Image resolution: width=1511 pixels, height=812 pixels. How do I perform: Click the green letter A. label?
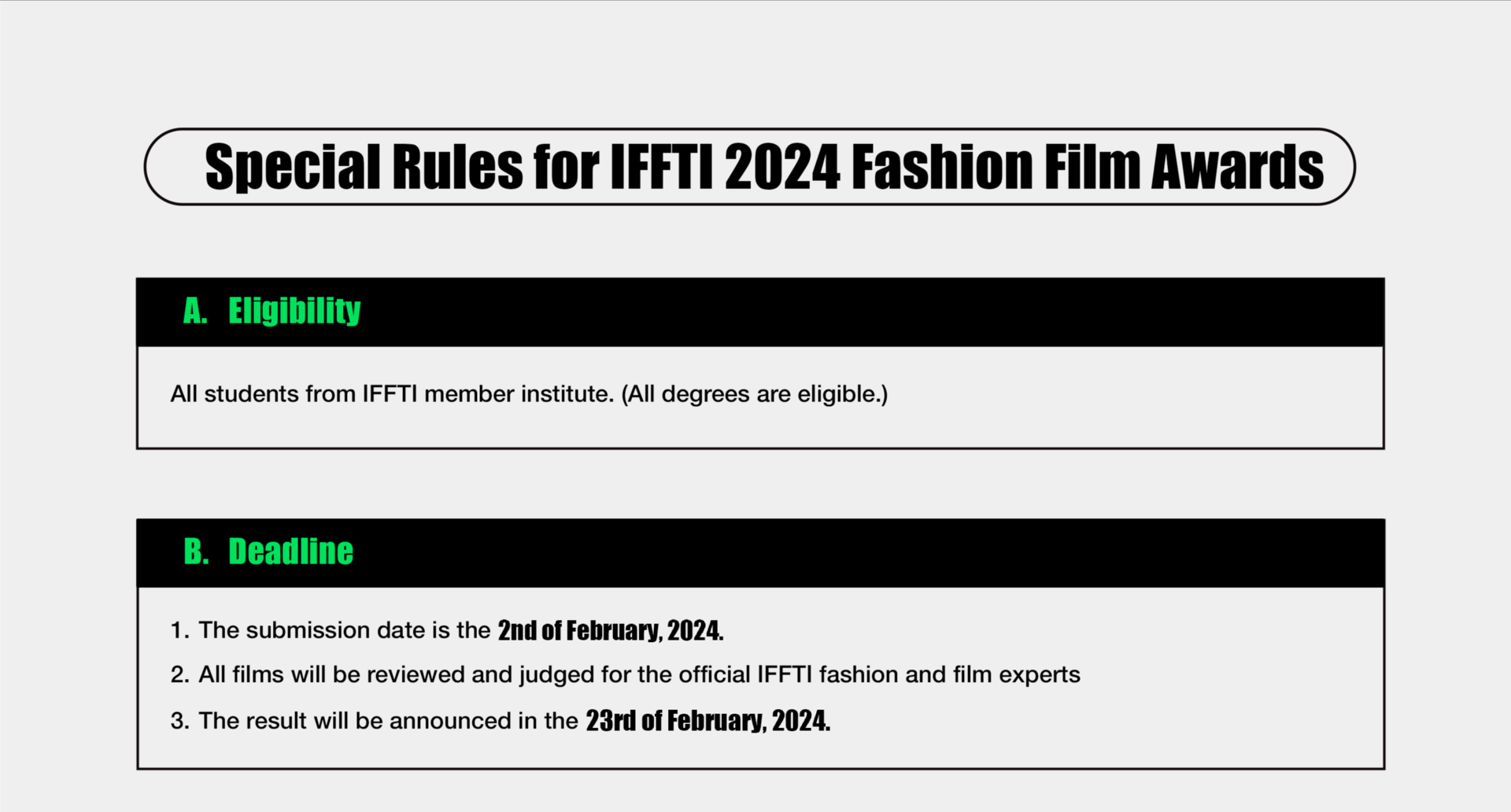pyautogui.click(x=195, y=311)
